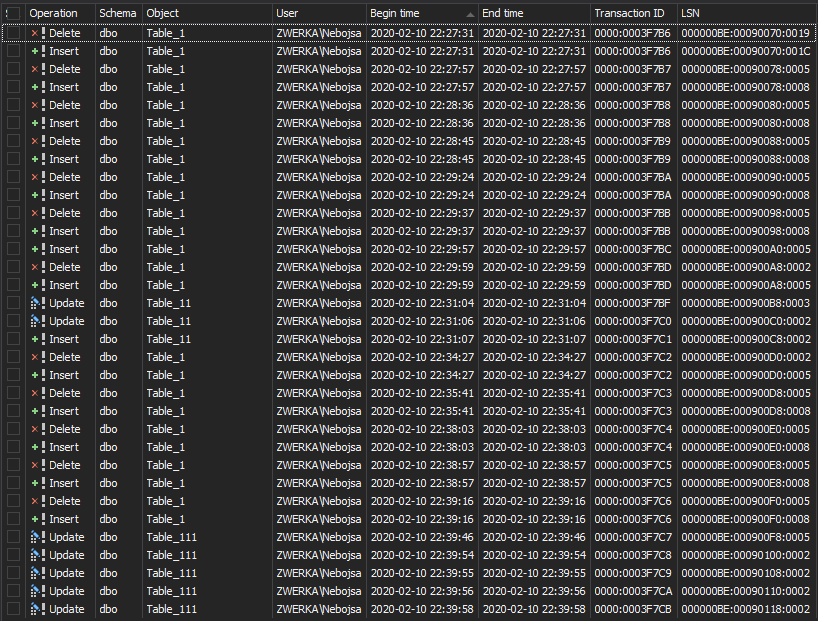Viewport: 818px width, 621px height.
Task: Click the Insert icon in the 22:28:45 row
Action: coord(35,159)
